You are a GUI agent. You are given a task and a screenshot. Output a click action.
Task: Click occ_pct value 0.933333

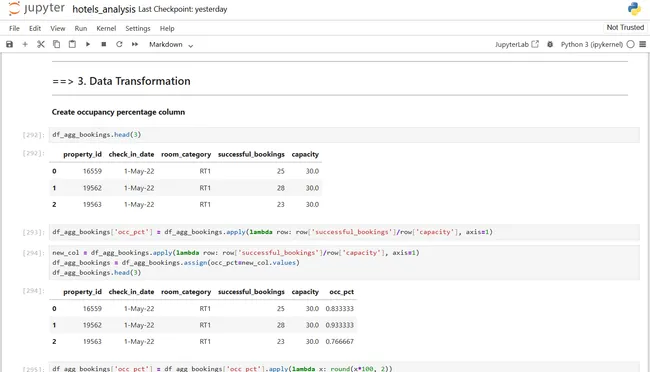[x=340, y=325]
